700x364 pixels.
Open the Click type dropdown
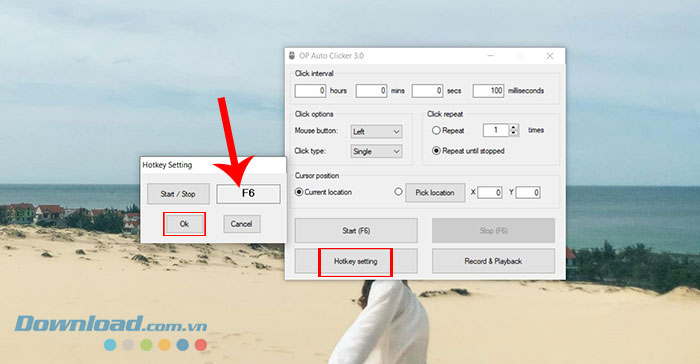point(376,151)
